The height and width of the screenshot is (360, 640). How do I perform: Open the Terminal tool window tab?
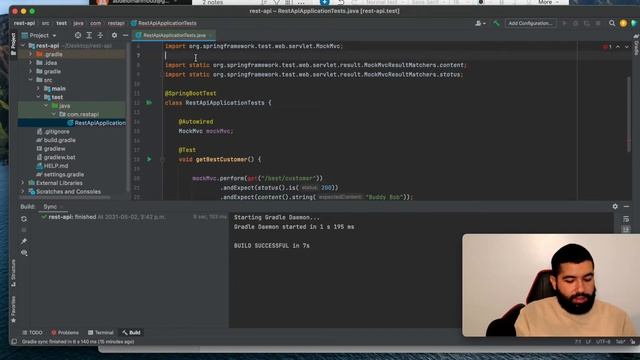click(100, 333)
